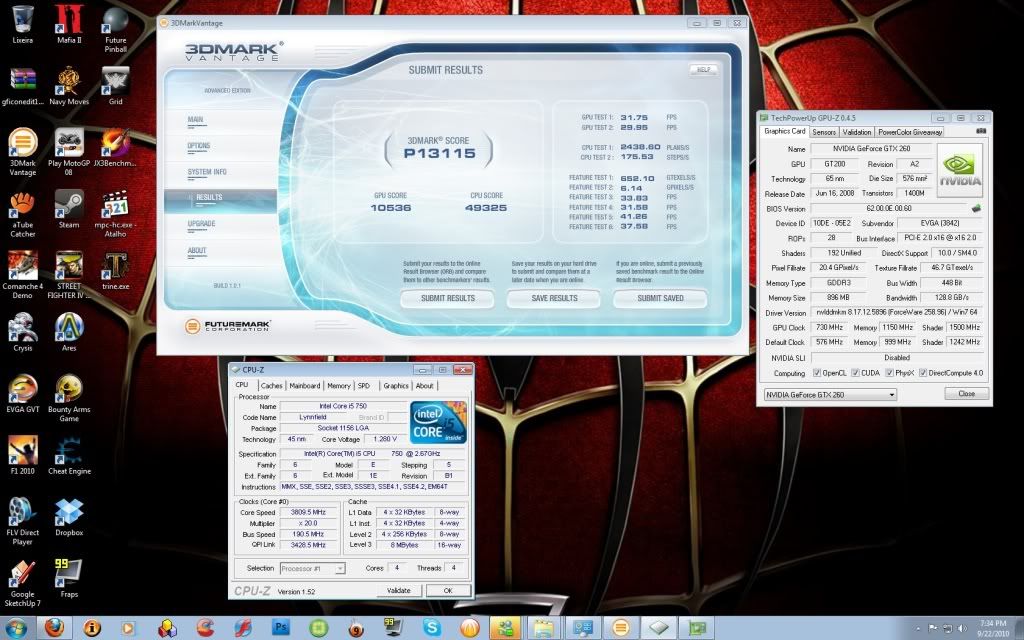Image resolution: width=1024 pixels, height=640 pixels.
Task: Click the Submit Saved button in 3DMark
Action: click(660, 298)
